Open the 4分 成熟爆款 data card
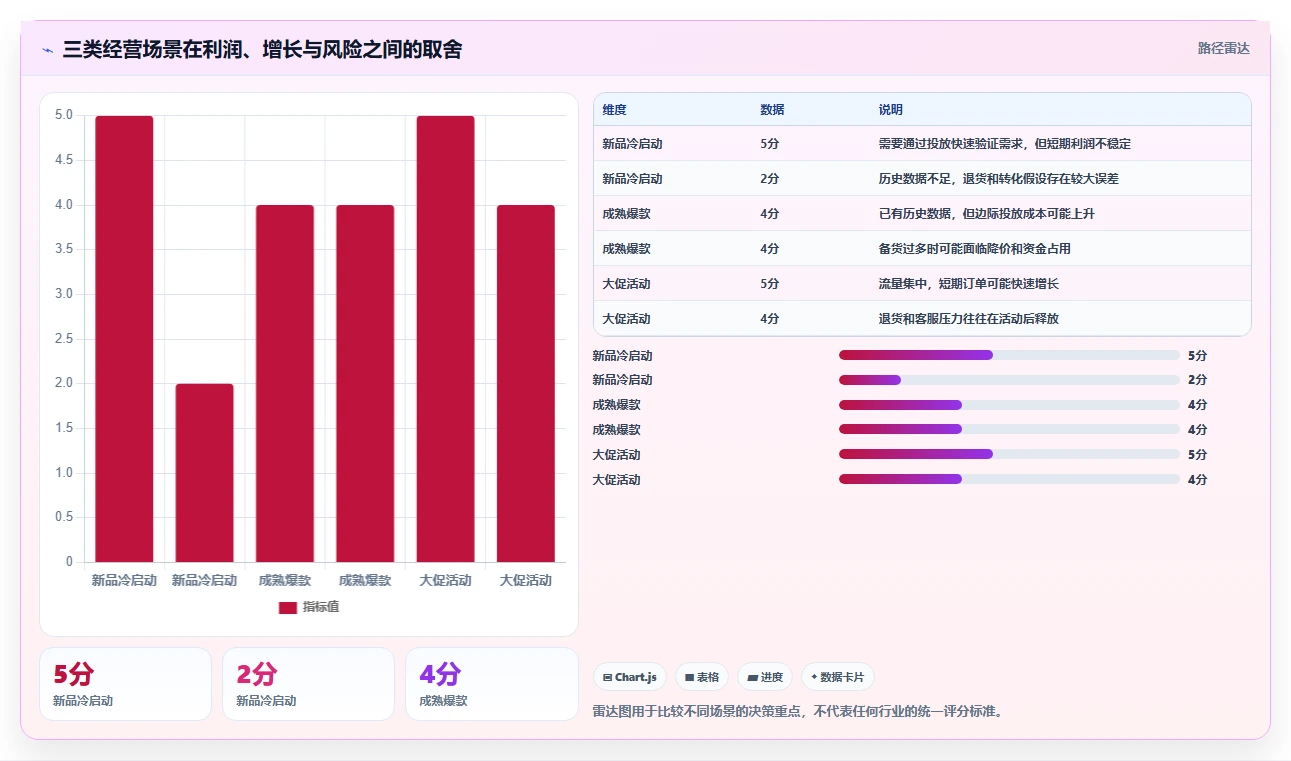Screen dimensions: 1291x761 tap(491, 684)
